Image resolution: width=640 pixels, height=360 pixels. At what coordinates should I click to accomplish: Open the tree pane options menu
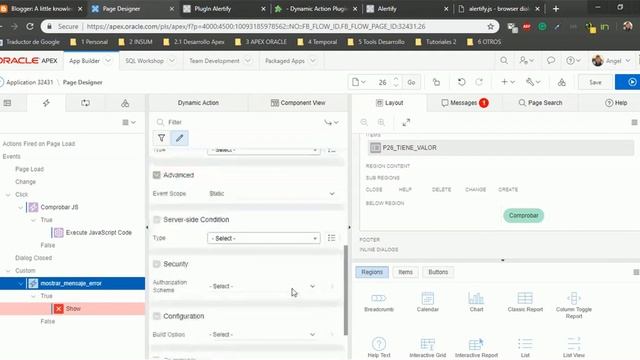[x=129, y=122]
